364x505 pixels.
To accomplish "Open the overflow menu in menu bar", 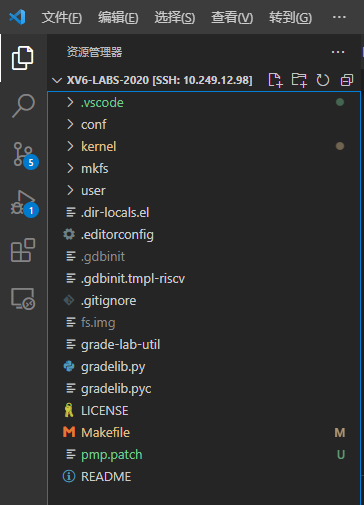I will [339, 17].
